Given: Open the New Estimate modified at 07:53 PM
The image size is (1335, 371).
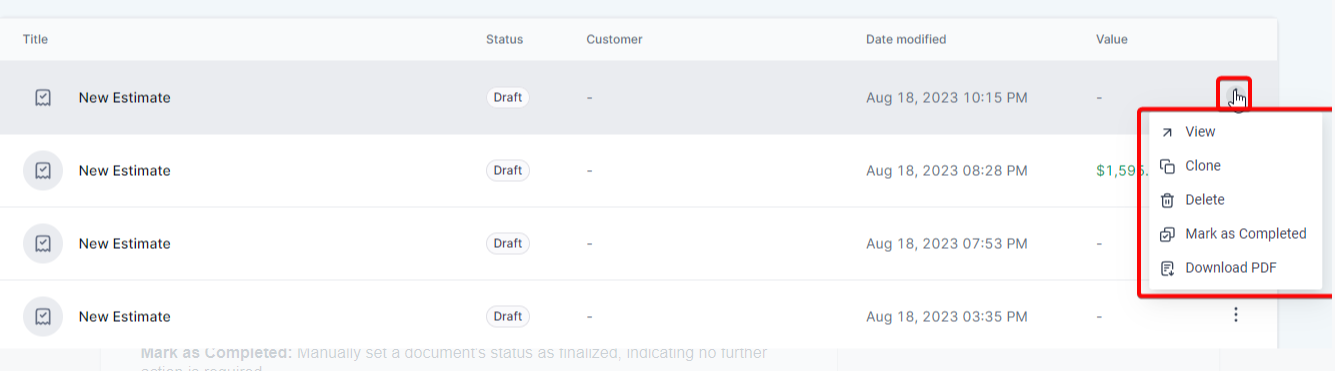Looking at the screenshot, I should 125,244.
